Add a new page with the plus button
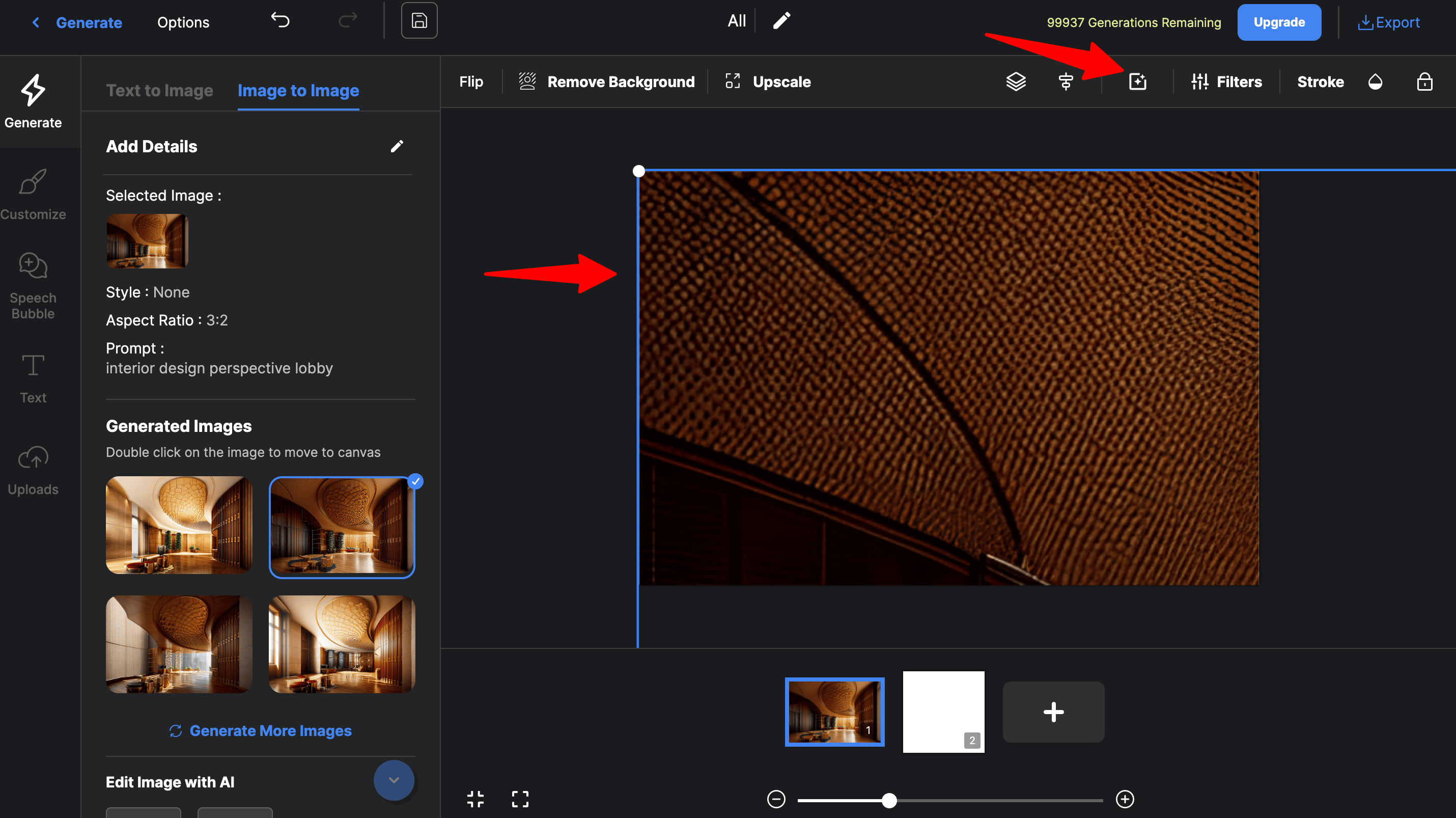This screenshot has height=818, width=1456. pyautogui.click(x=1053, y=712)
